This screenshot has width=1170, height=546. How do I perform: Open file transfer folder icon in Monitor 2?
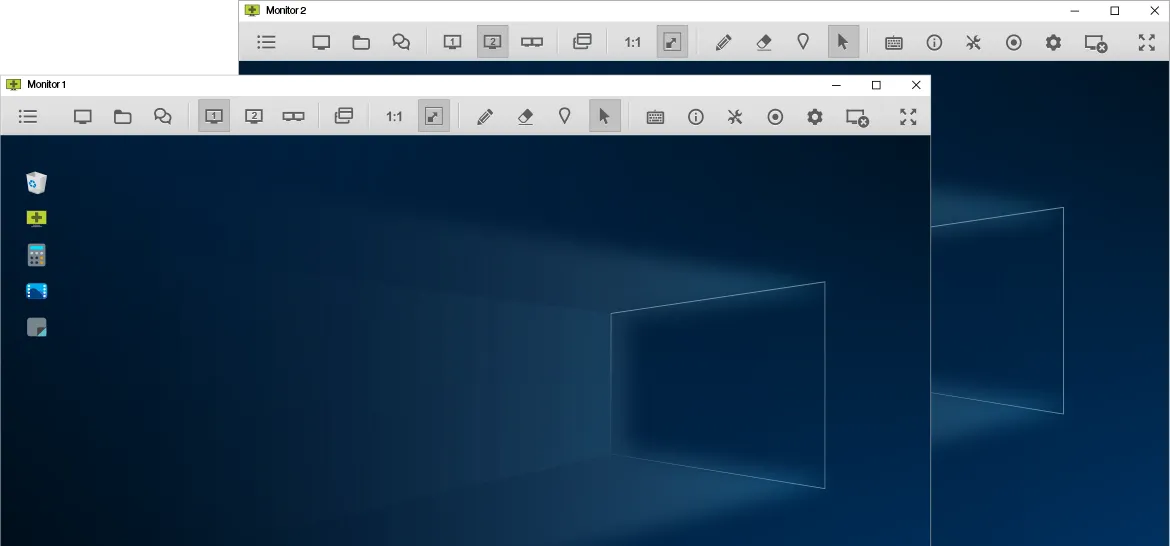361,42
